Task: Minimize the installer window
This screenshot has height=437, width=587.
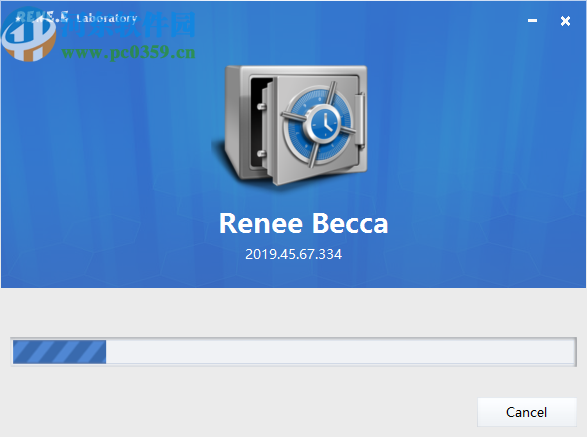Action: [532, 21]
